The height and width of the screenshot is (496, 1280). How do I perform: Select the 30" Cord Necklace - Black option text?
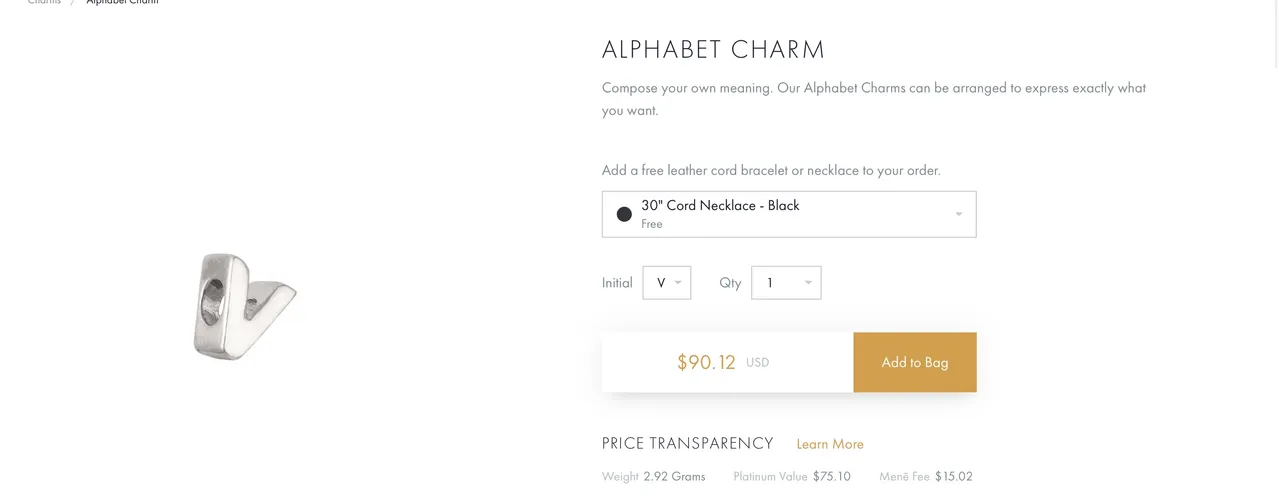720,205
